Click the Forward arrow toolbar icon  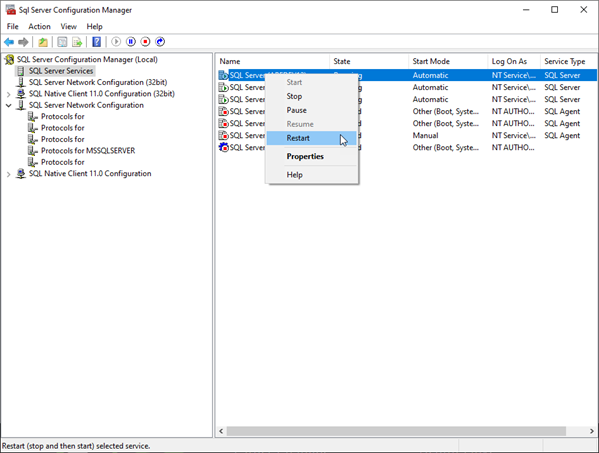23,42
